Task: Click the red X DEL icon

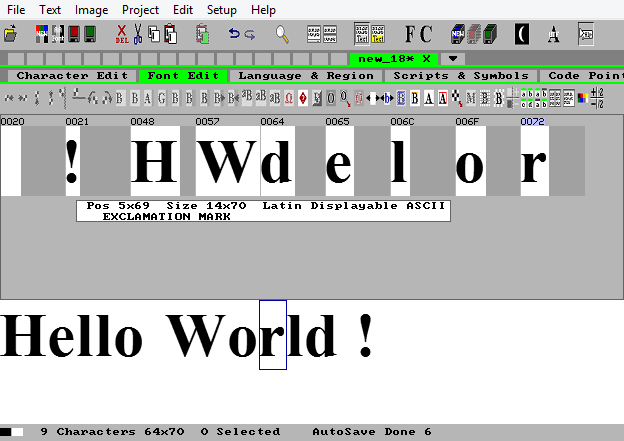Action: click(122, 34)
